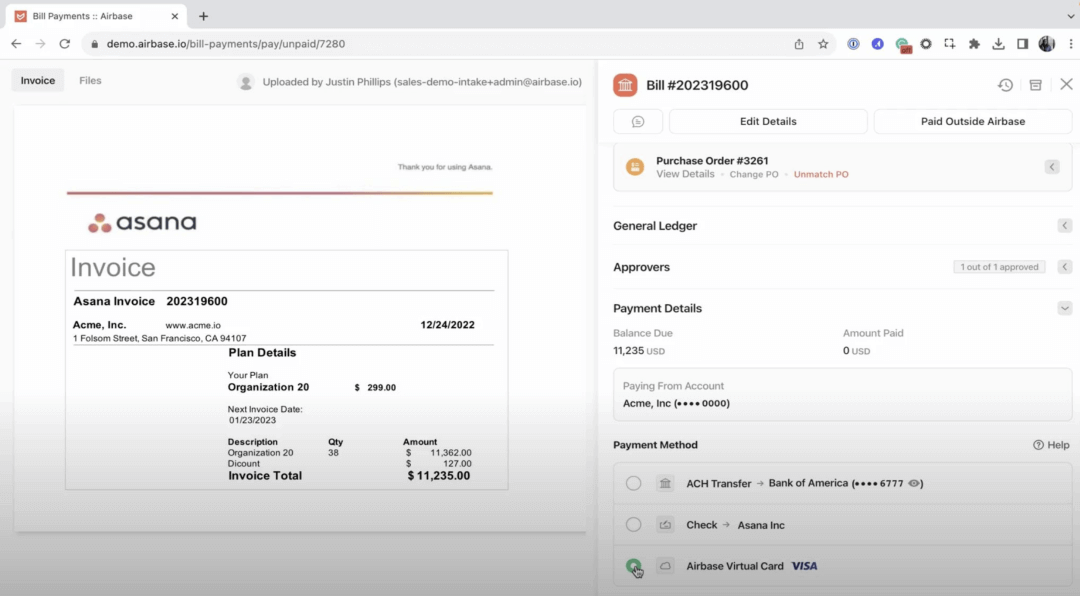Click the Invoice Total $11,235.00 value

coord(439,475)
